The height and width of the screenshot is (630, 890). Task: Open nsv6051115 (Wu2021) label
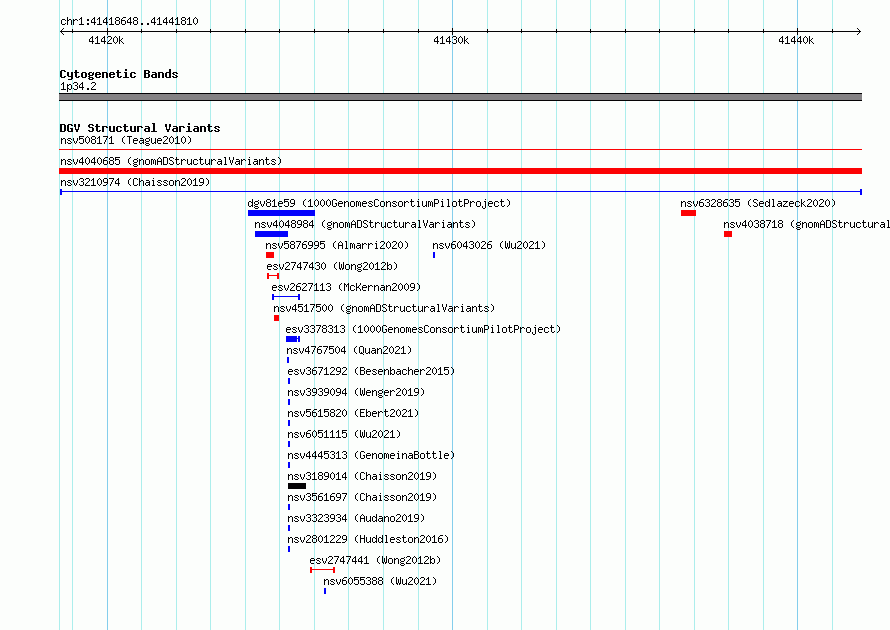343,434
